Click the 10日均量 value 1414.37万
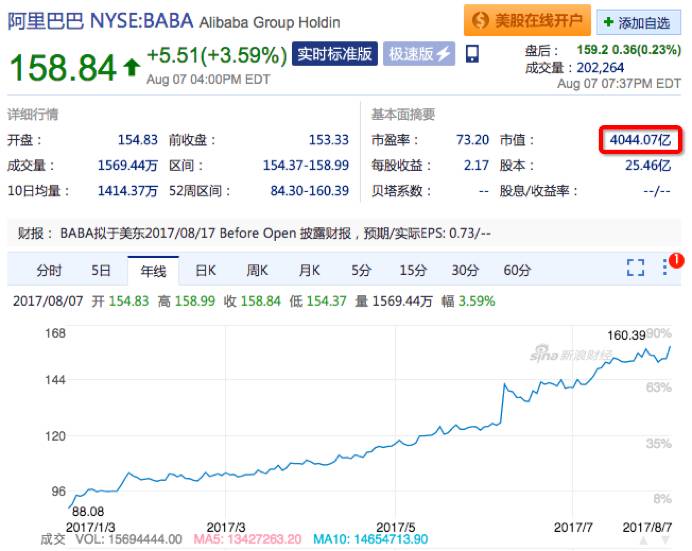Screen dimensions: 692x551 coord(128,191)
